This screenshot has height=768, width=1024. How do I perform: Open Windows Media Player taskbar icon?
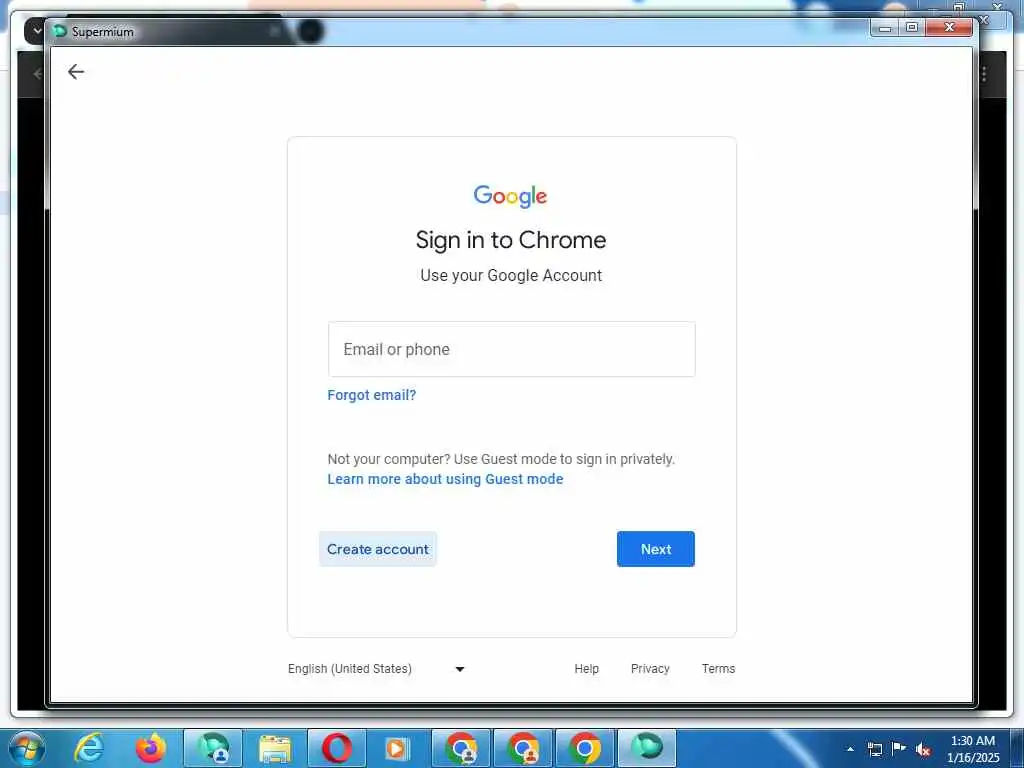tap(397, 748)
